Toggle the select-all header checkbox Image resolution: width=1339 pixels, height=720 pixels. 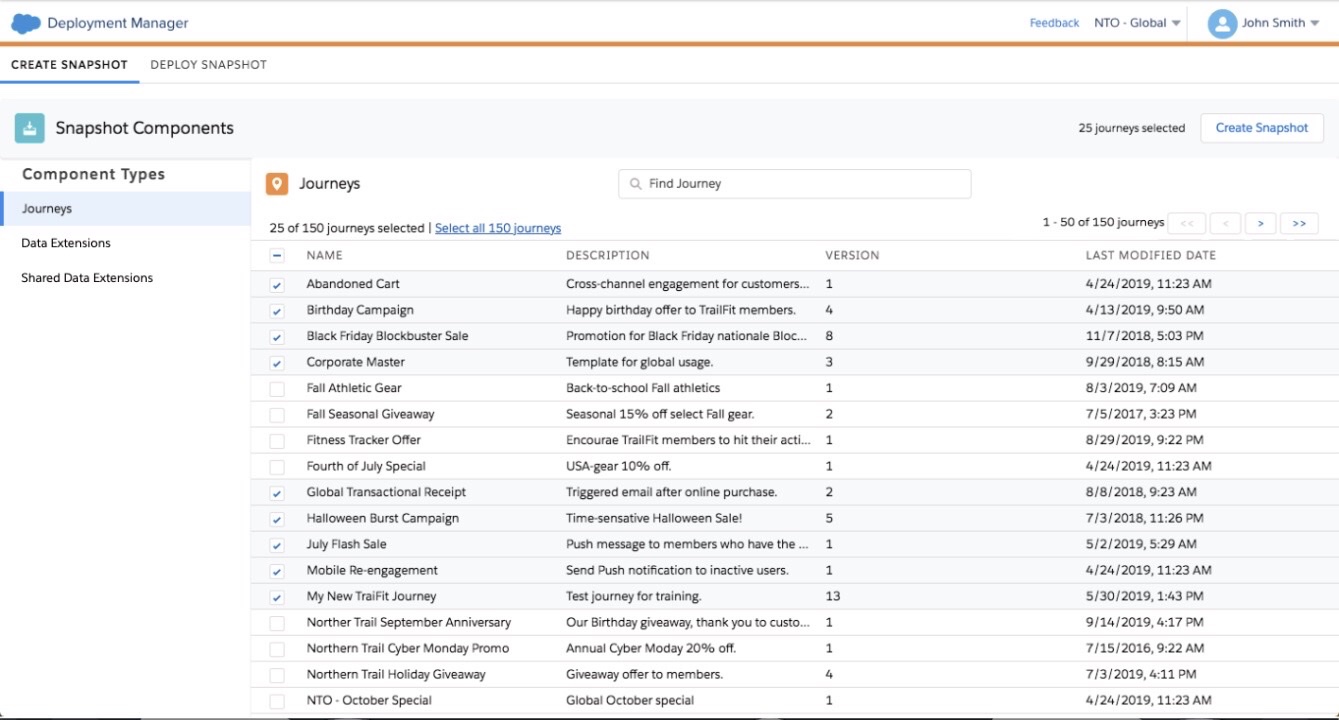(x=277, y=256)
